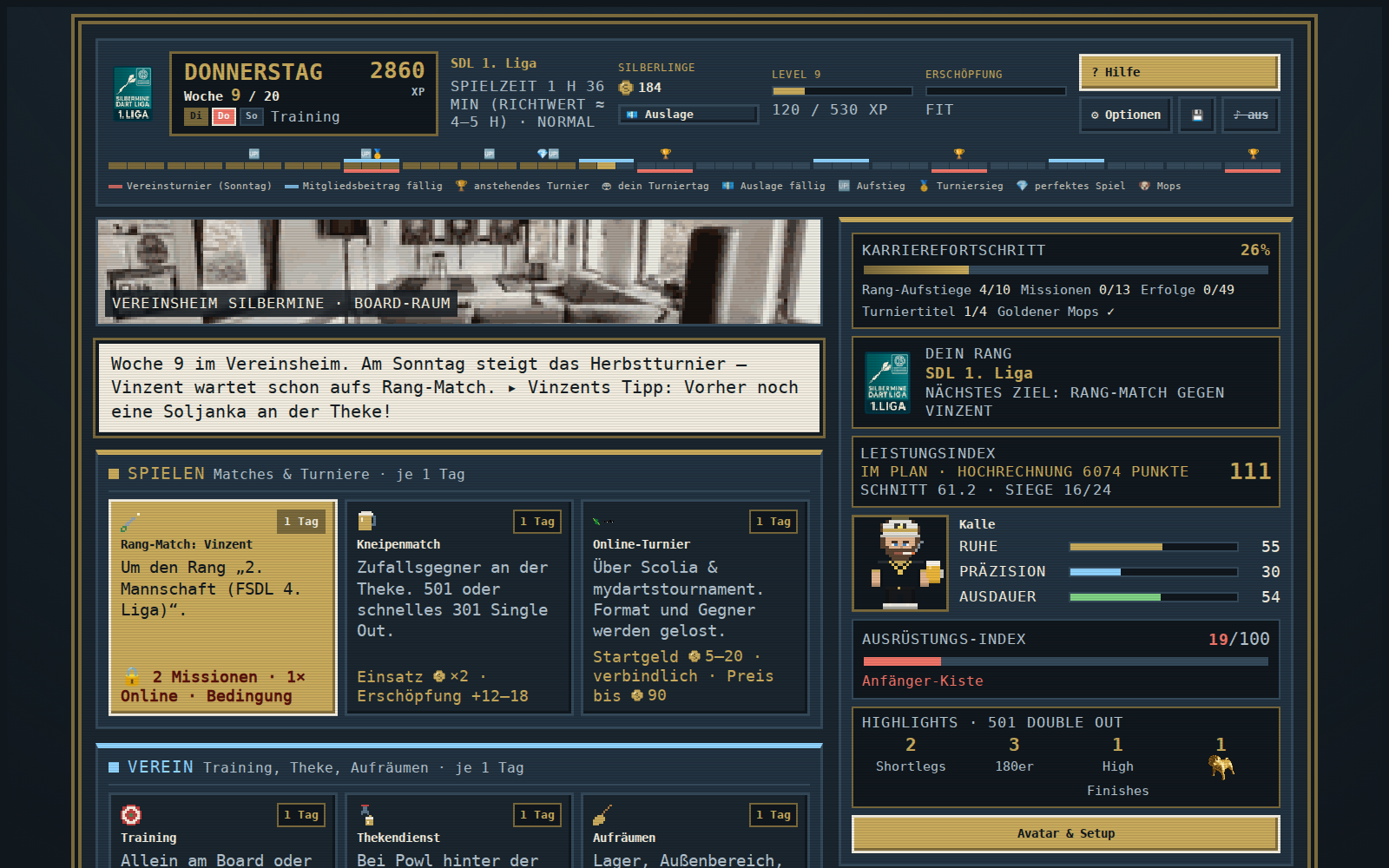The height and width of the screenshot is (868, 1389).
Task: Click the broom icon on Aufräumen card
Action: pos(602,815)
